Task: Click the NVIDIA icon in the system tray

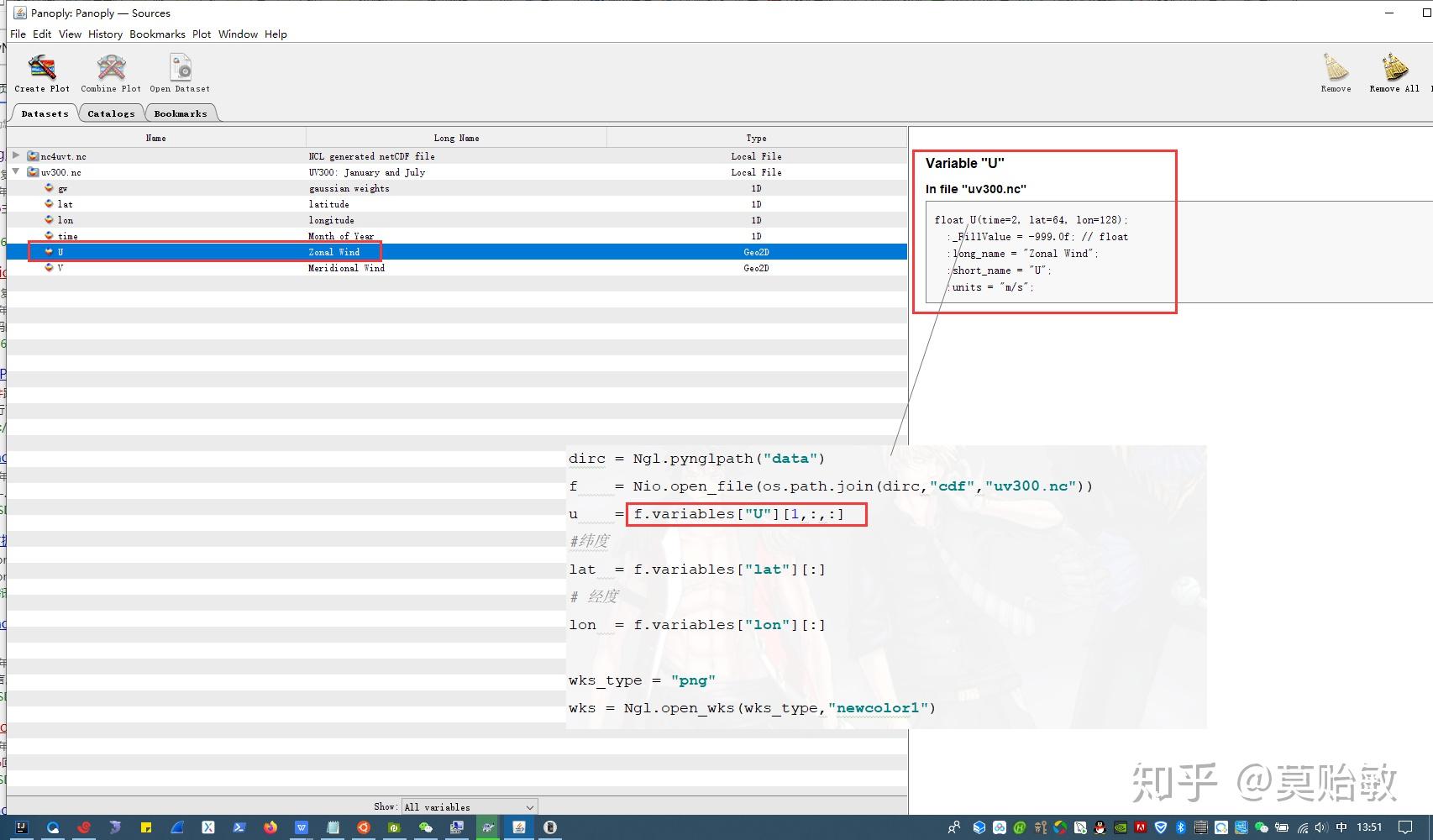Action: (1122, 828)
